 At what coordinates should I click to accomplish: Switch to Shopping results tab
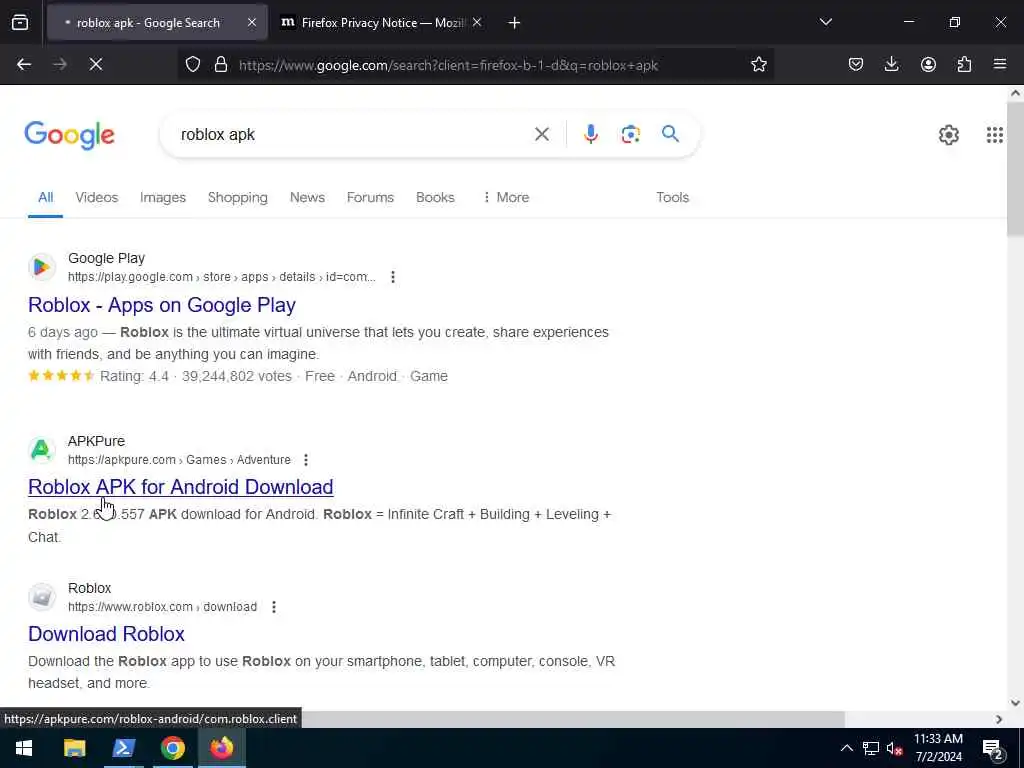click(x=238, y=197)
